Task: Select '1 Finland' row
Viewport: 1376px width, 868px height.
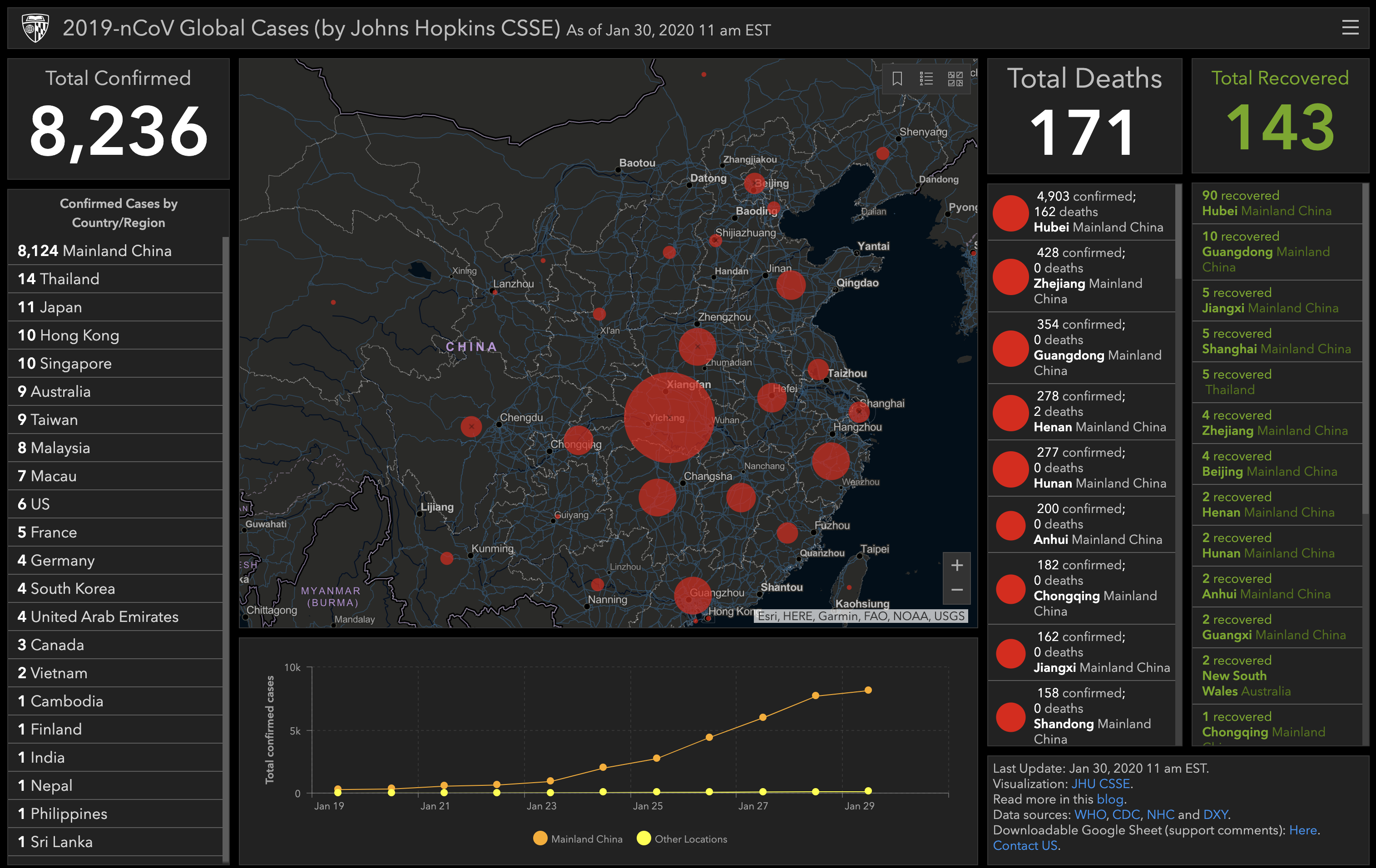Action: (x=115, y=729)
